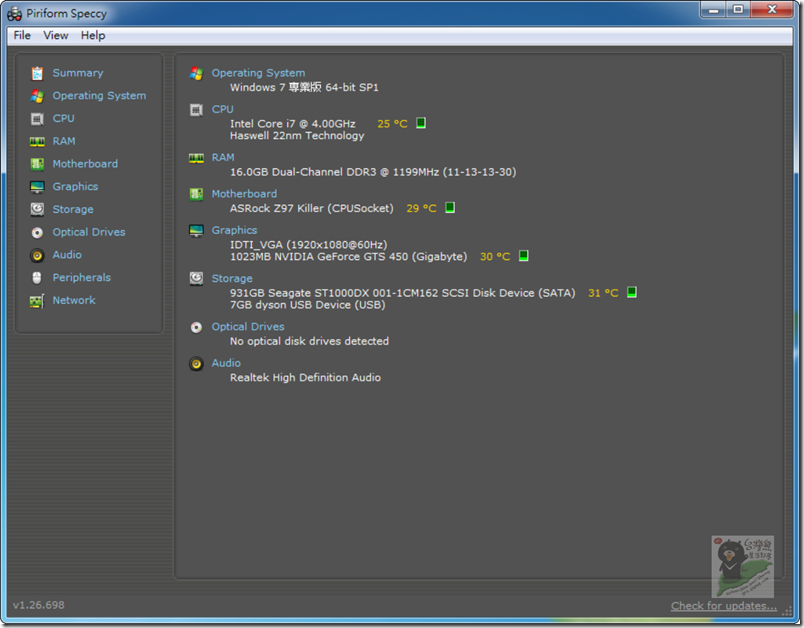Select Network in the sidebar
Image resolution: width=804 pixels, height=628 pixels.
[74, 300]
